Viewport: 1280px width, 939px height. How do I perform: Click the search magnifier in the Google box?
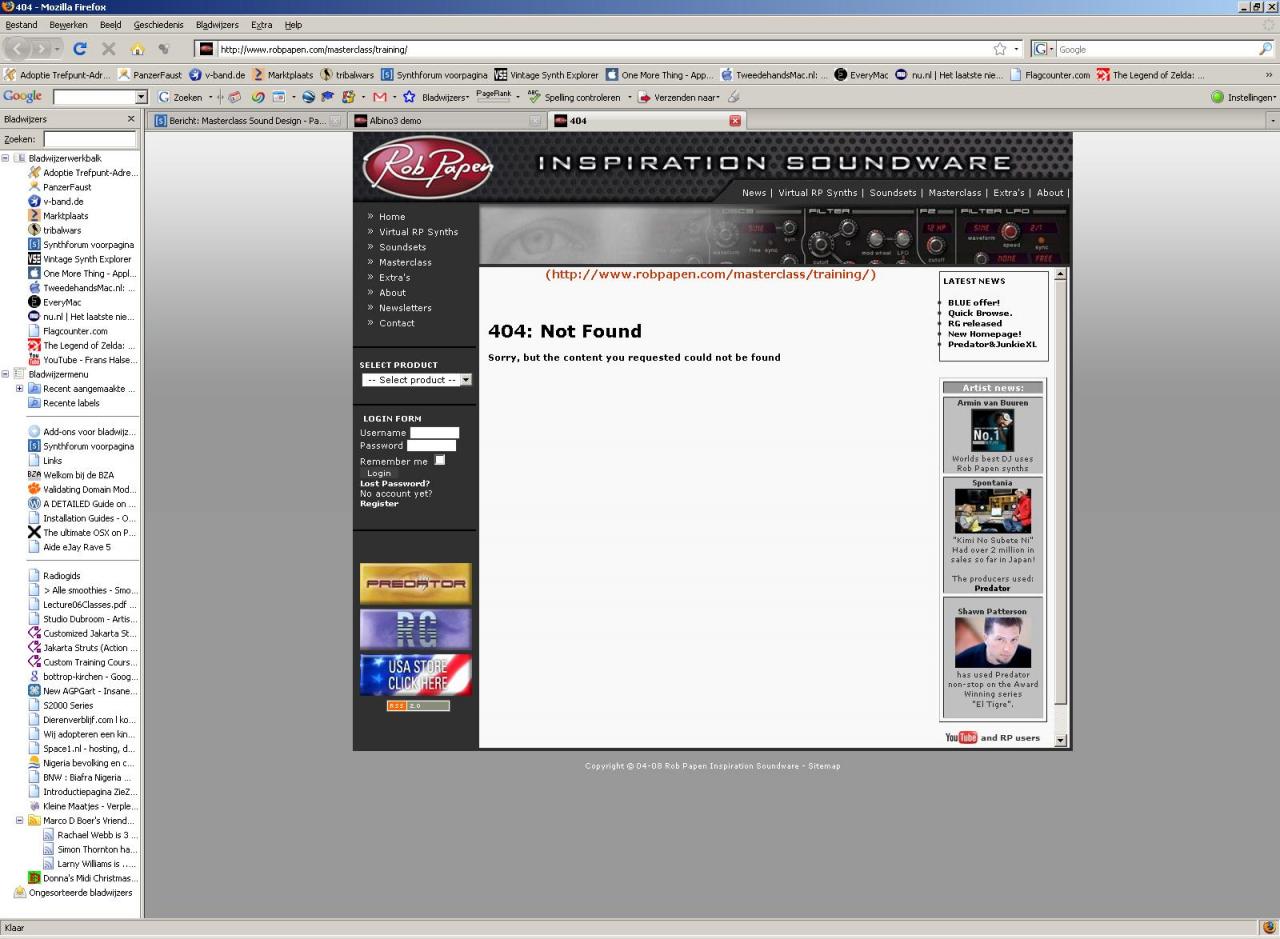coord(1266,49)
